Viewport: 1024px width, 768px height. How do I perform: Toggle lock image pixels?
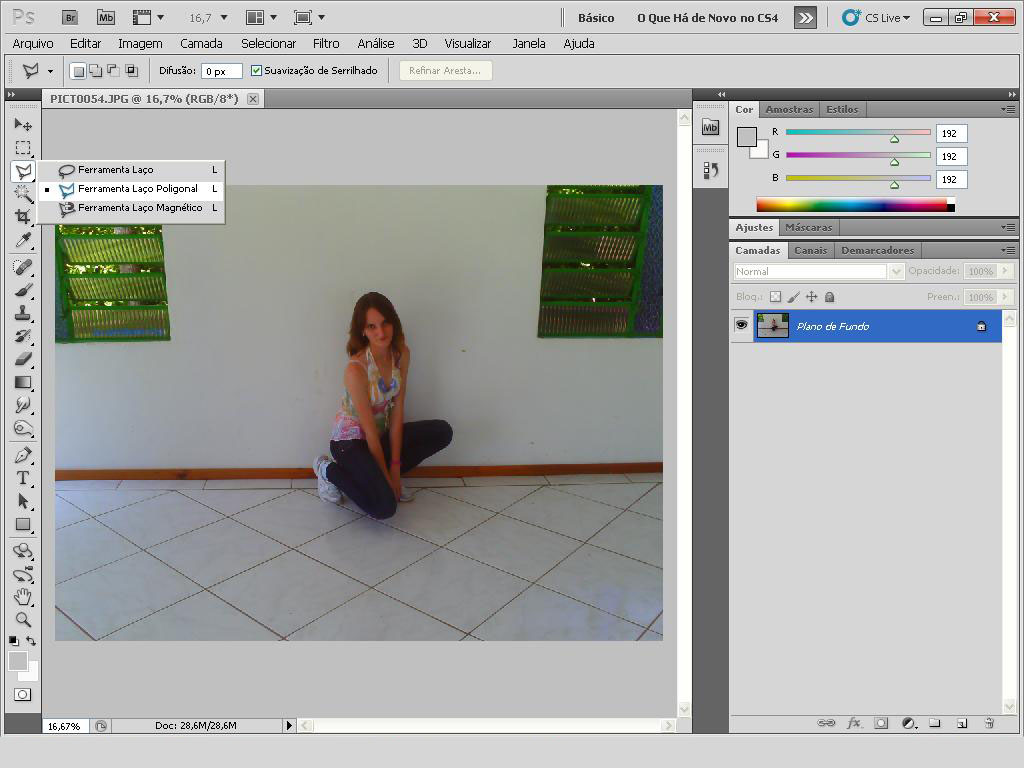pos(793,297)
